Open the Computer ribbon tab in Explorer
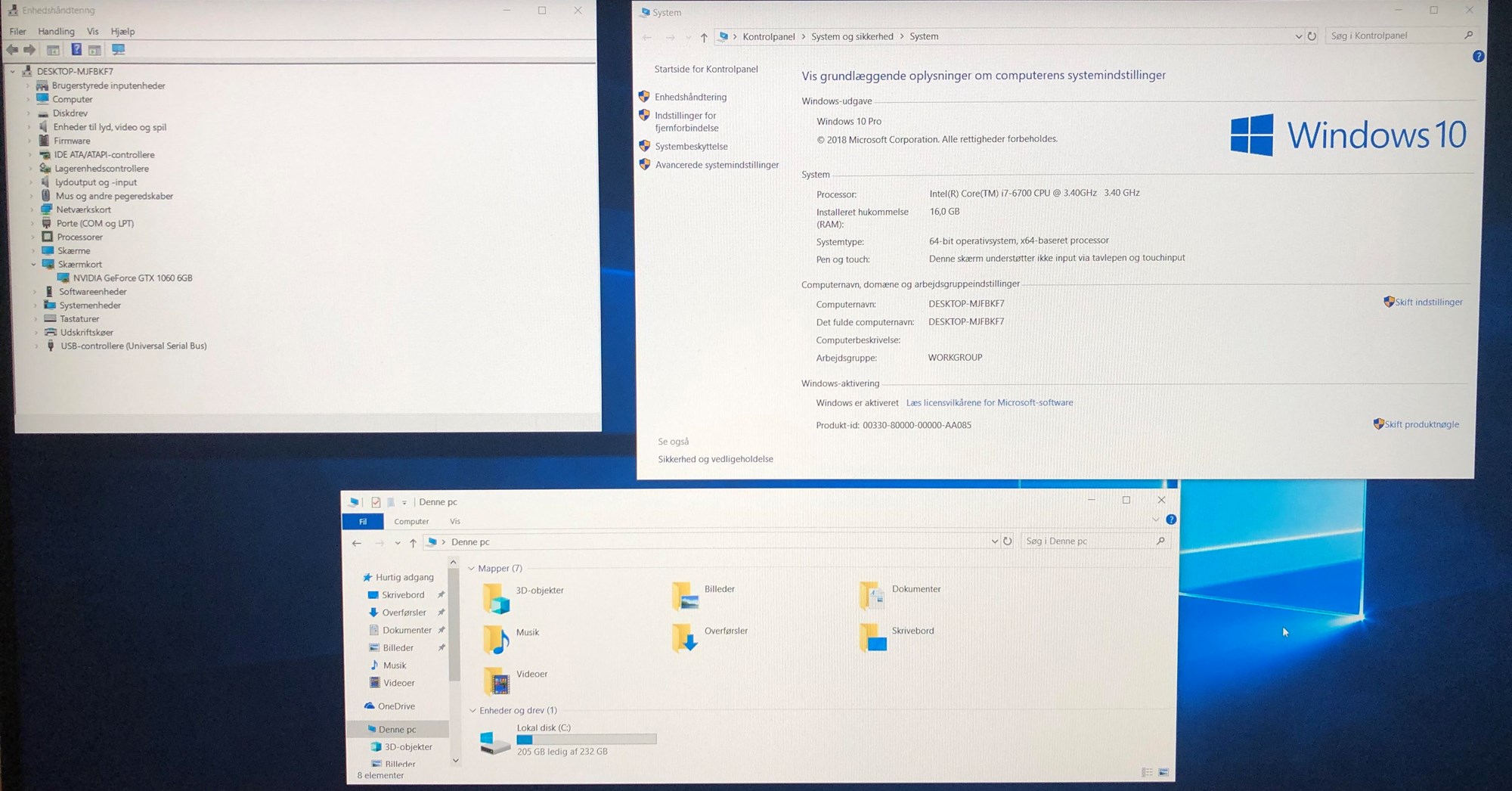This screenshot has width=1512, height=791. 411,521
